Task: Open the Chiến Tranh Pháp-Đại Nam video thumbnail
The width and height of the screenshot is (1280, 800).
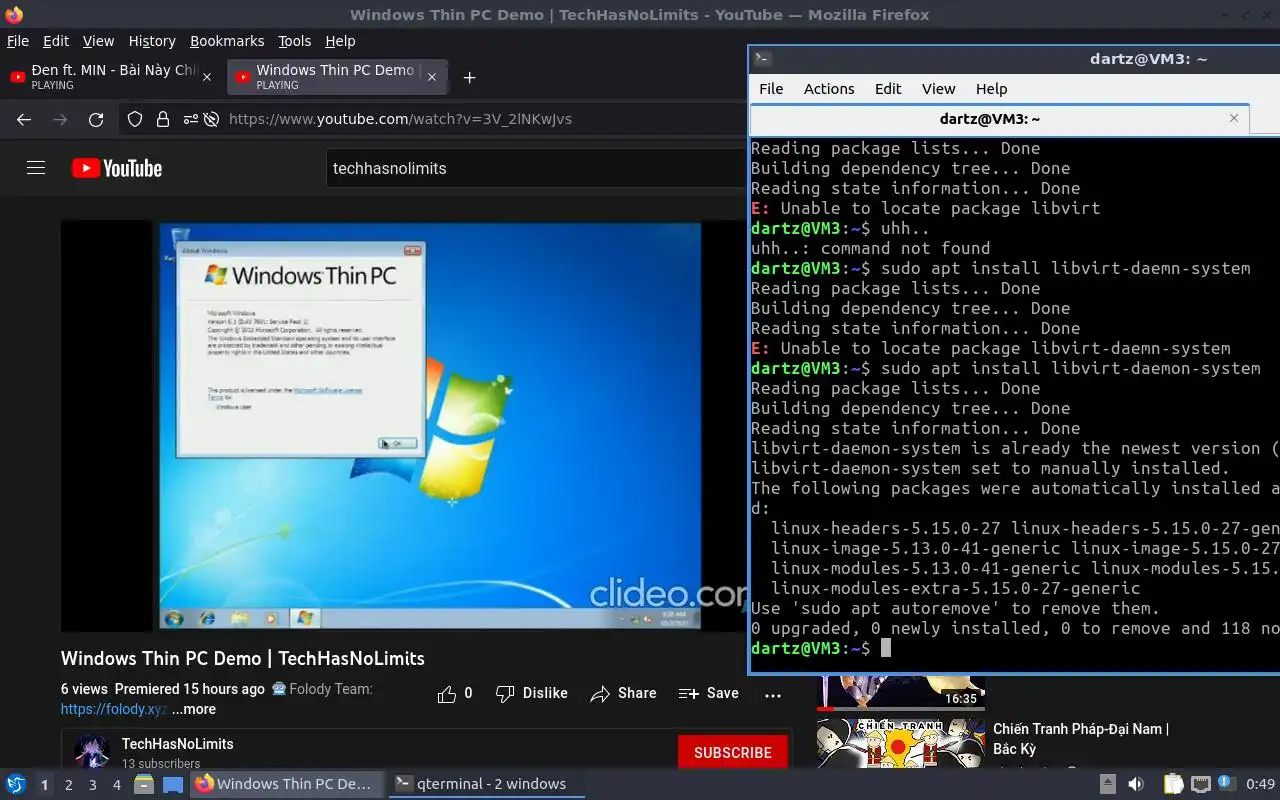Action: 900,743
